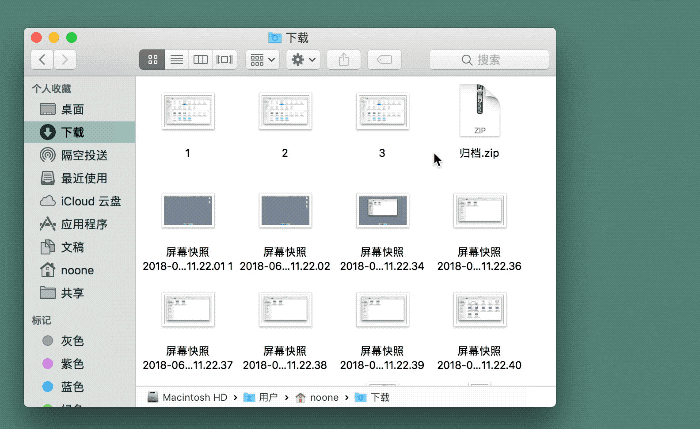Switch to gallery cover flow view
Screen dimensions: 700x429
(x=225, y=60)
